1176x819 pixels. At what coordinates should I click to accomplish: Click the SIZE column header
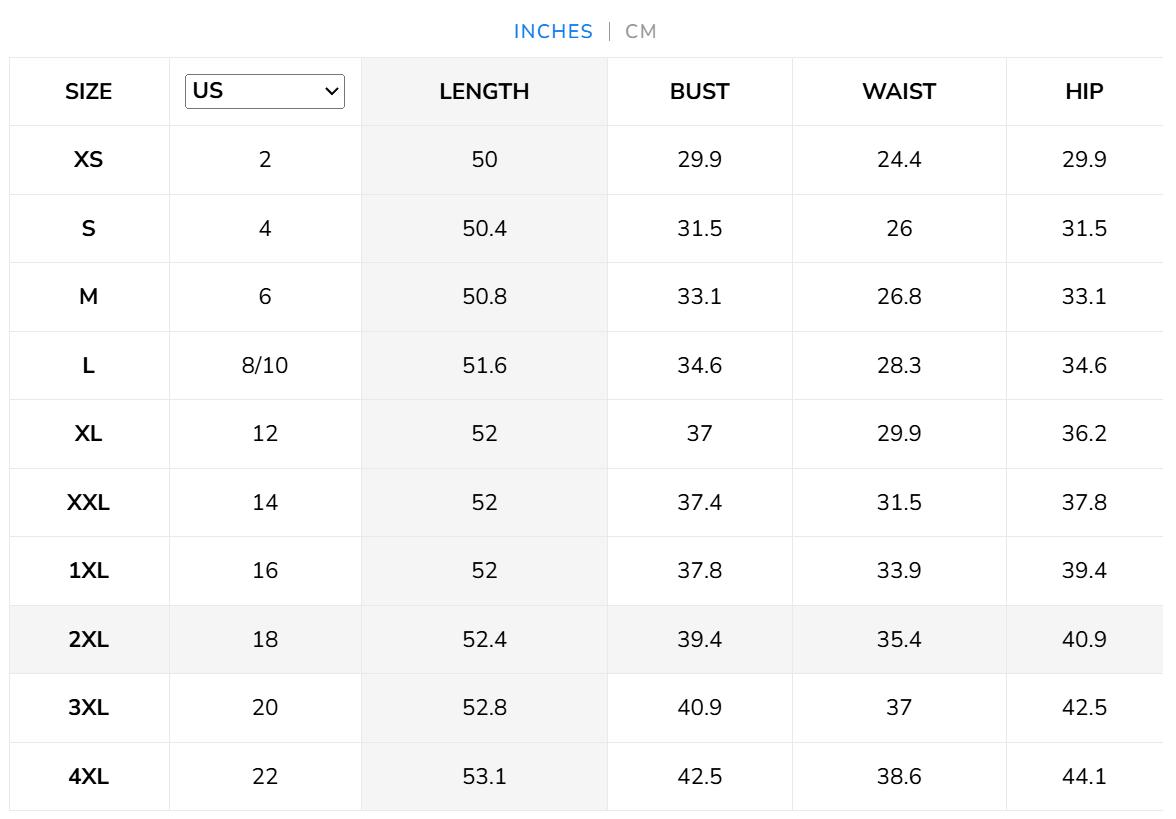(x=89, y=92)
